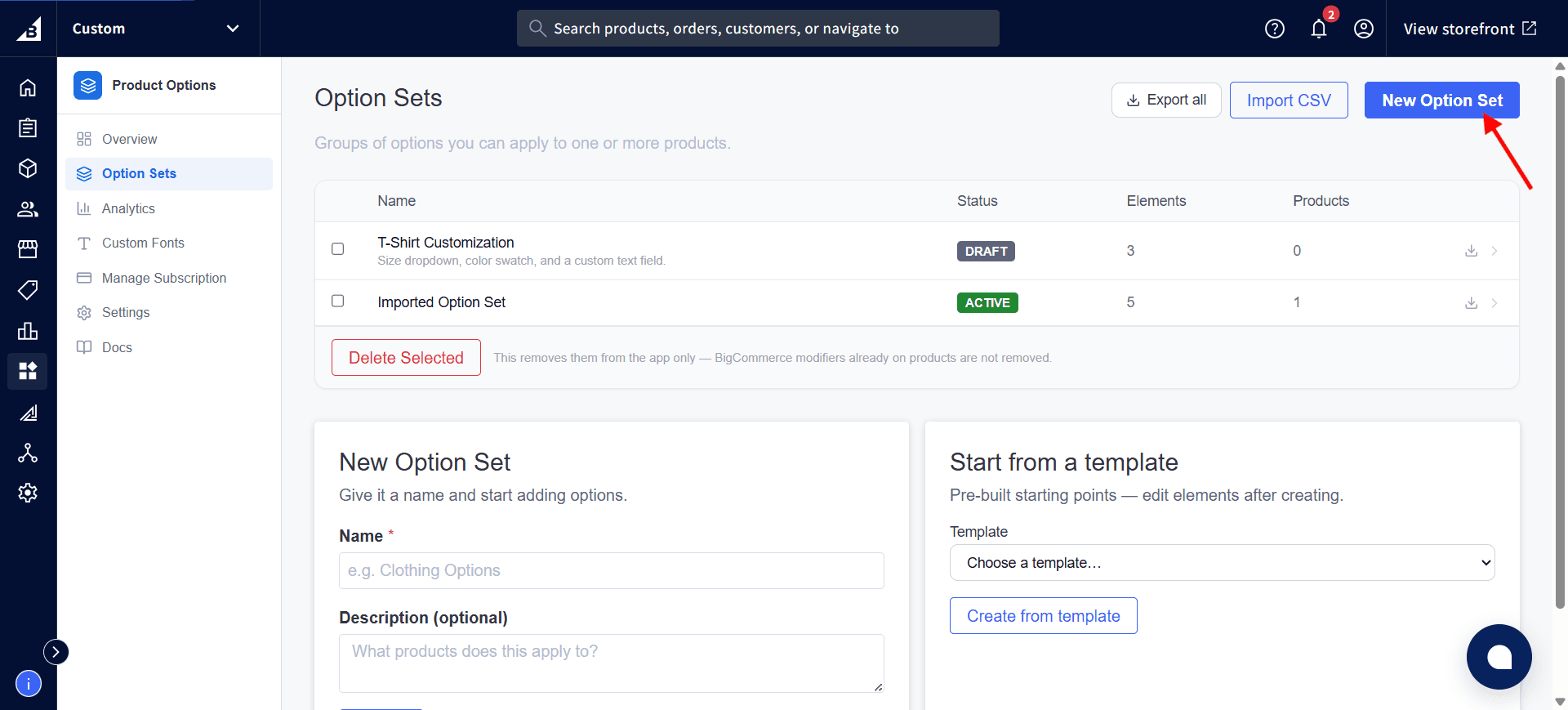
Task: Open Manage Subscription menu item
Action: (169, 278)
